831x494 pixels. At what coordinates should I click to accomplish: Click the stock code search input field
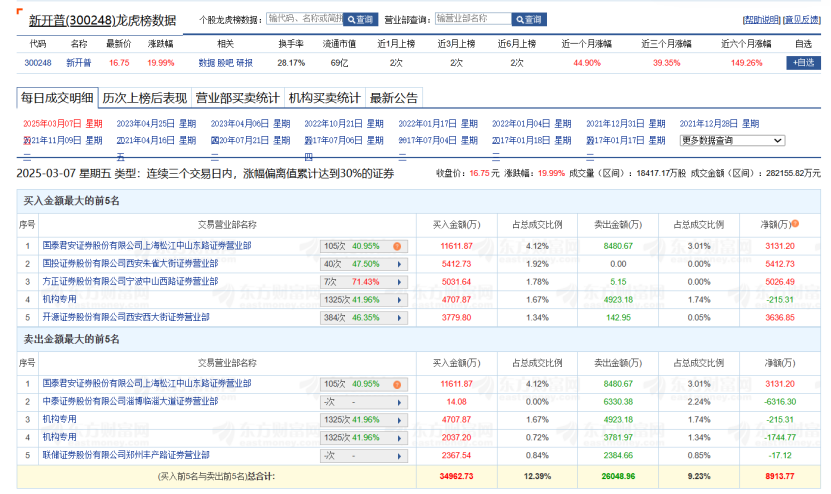point(304,19)
